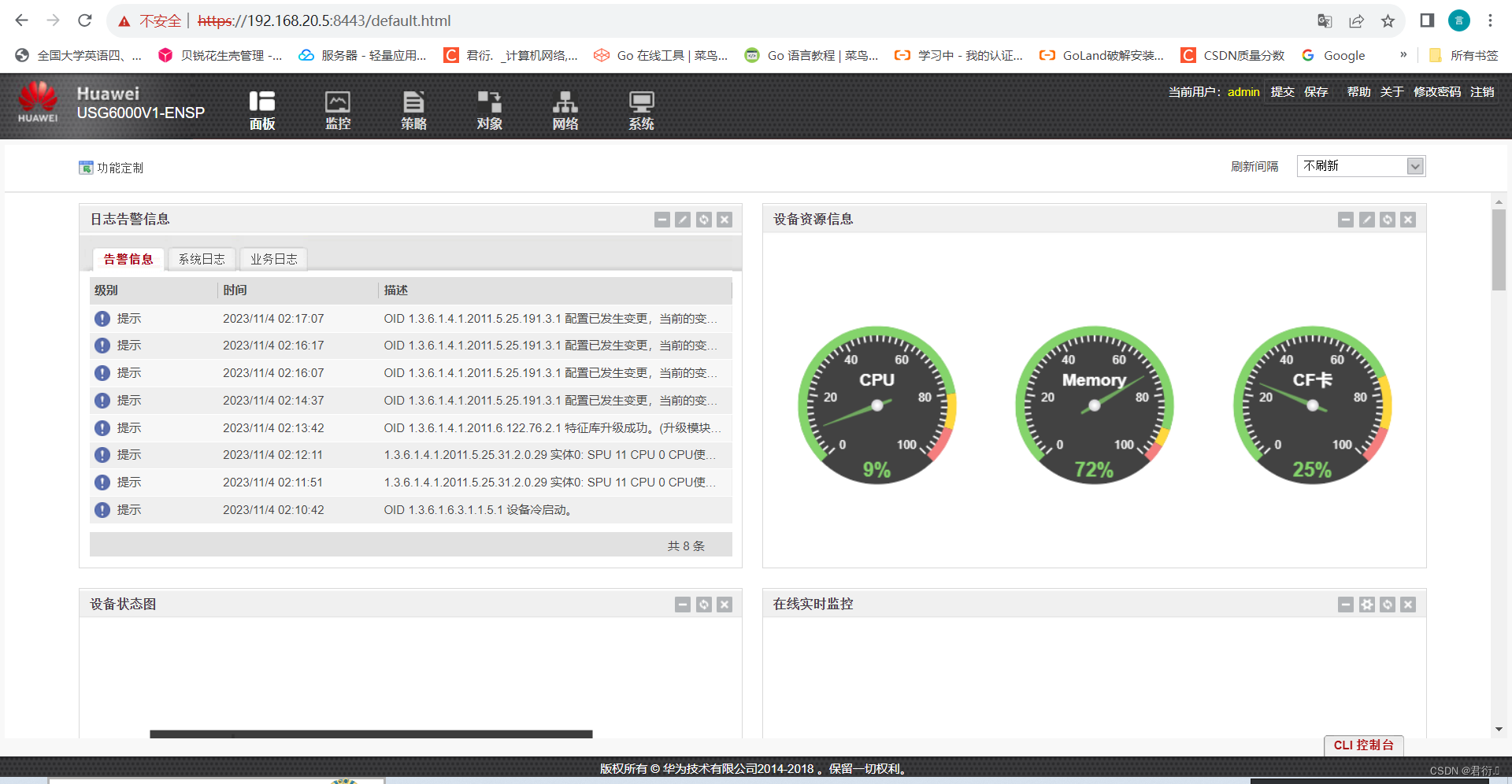The height and width of the screenshot is (784, 1512).
Task: Open 功能定制 feature customization
Action: [111, 168]
